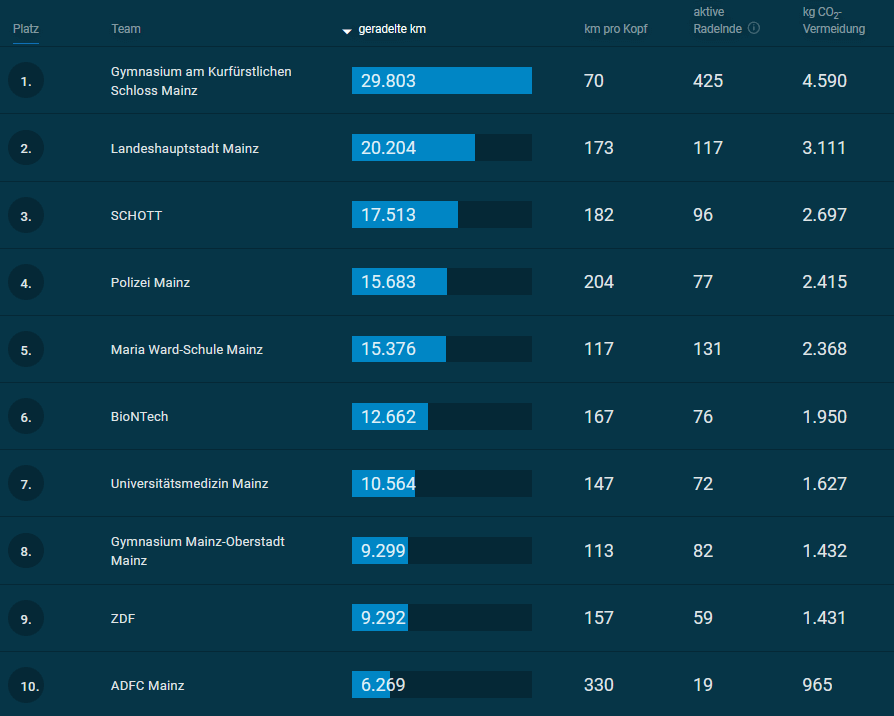
Task: Sort by aktive Radelnde column header
Action: 717,21
